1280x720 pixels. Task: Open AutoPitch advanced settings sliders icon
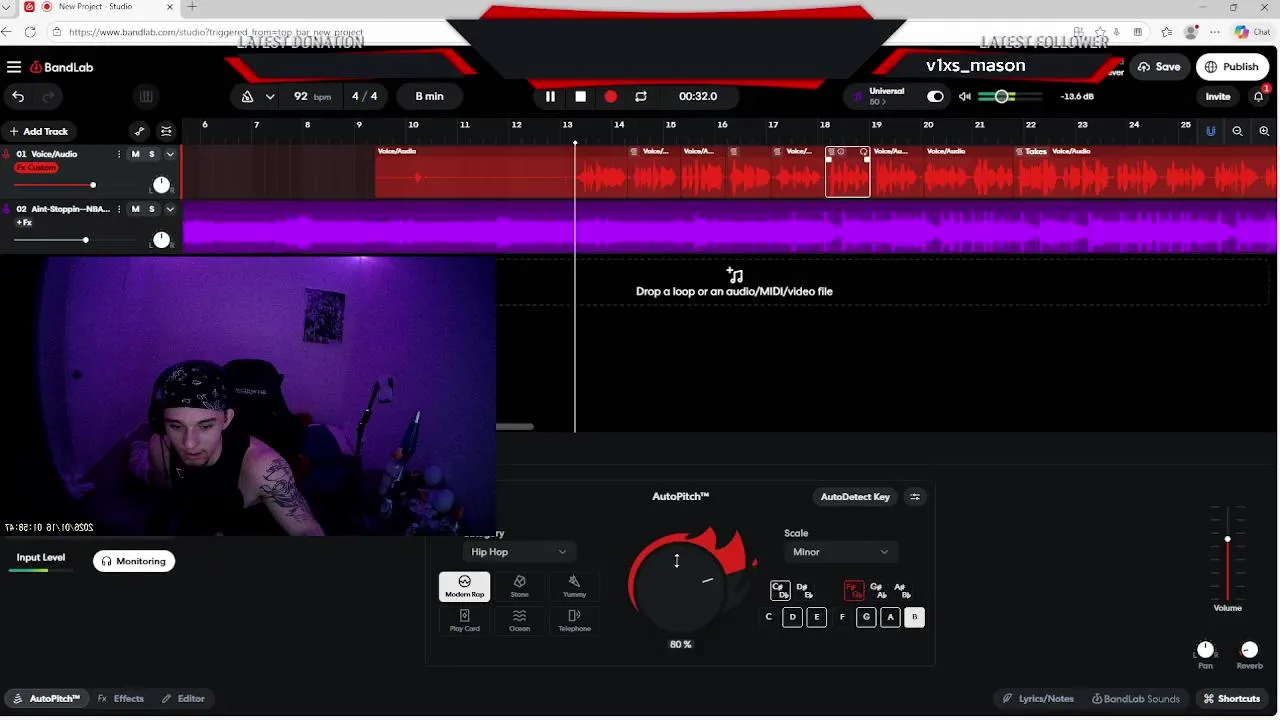(x=914, y=497)
